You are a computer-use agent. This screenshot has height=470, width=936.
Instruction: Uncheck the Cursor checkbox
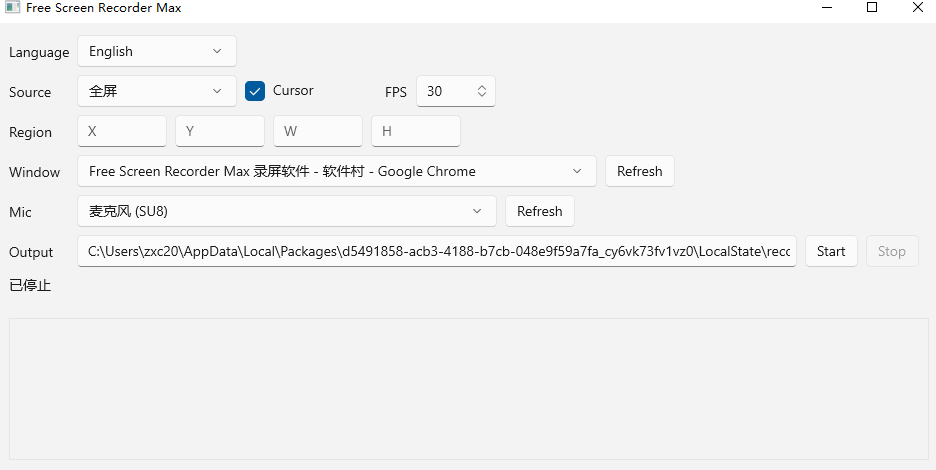click(255, 91)
